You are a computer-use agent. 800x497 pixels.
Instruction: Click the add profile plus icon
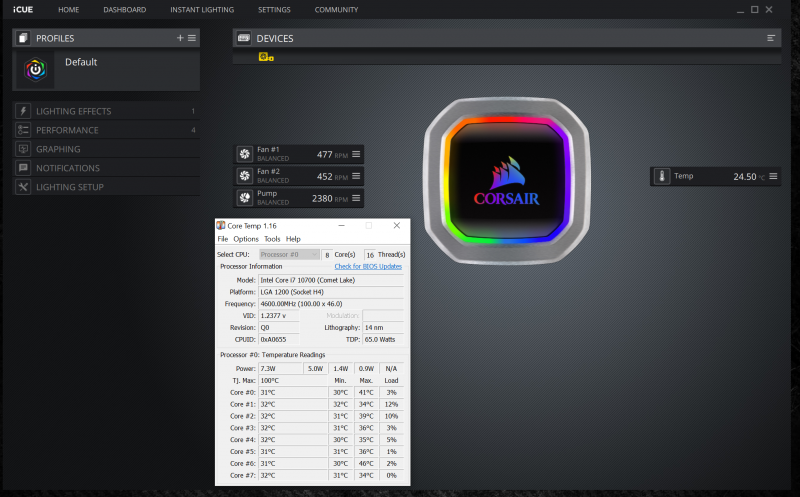pos(180,37)
